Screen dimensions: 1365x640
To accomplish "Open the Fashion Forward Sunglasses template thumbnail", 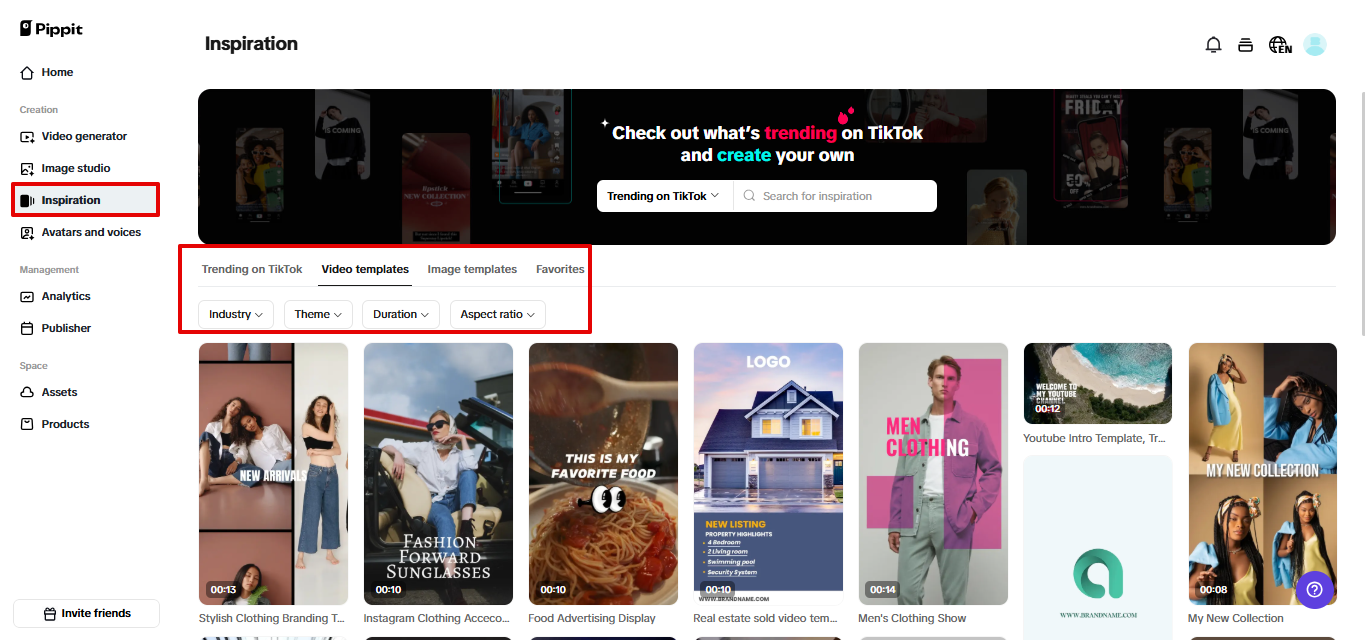I will [438, 473].
